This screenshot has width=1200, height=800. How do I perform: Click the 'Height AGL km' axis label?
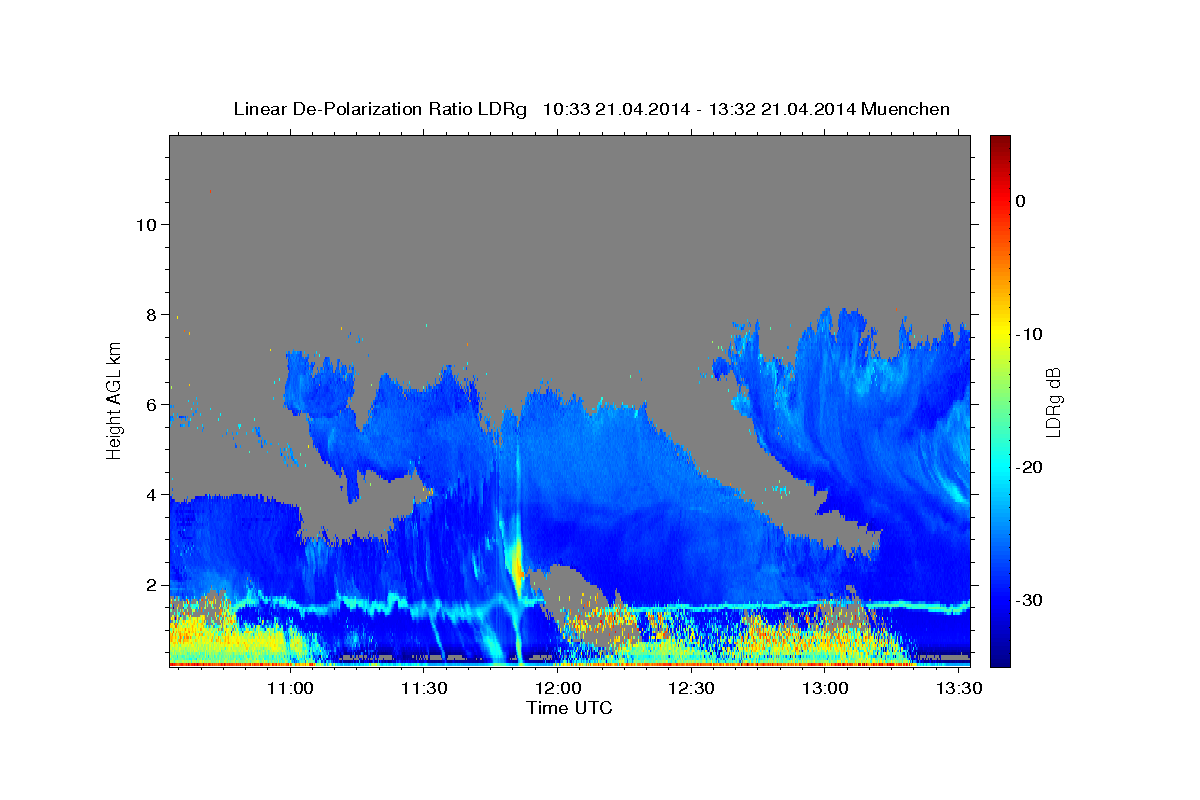point(115,400)
